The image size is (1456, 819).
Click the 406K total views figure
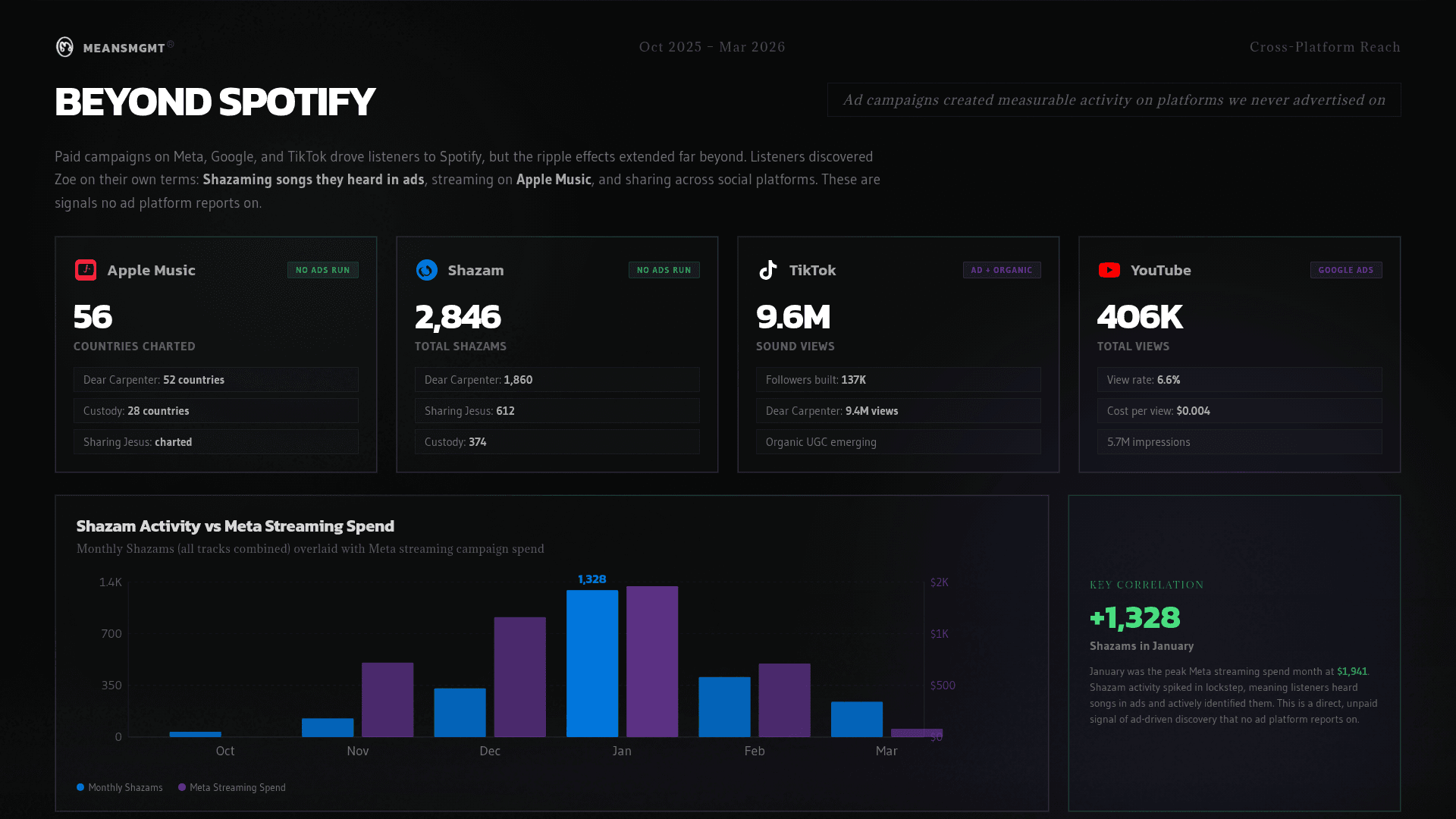[x=1140, y=317]
